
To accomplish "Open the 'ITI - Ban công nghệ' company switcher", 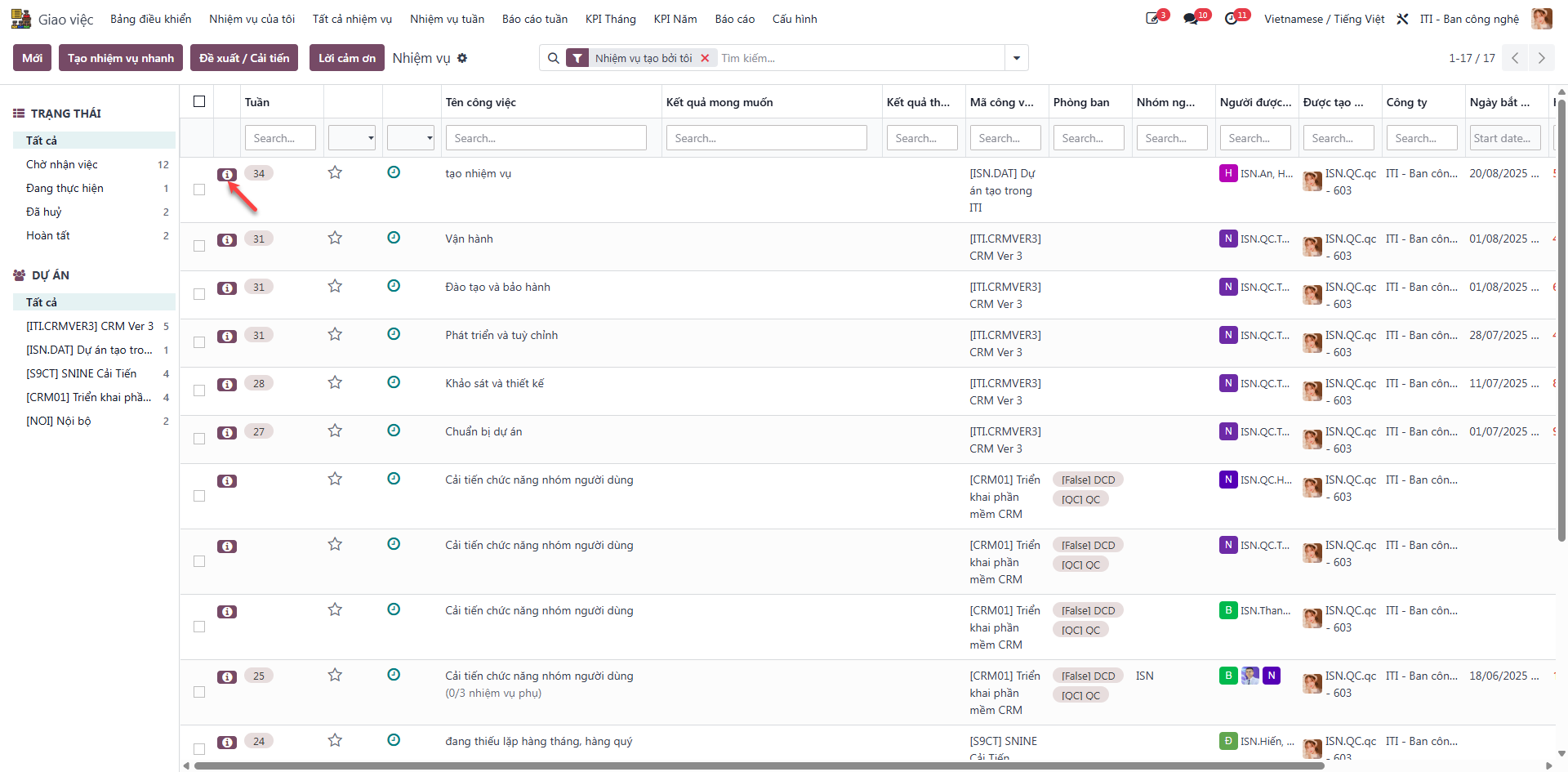I will click(x=1470, y=19).
